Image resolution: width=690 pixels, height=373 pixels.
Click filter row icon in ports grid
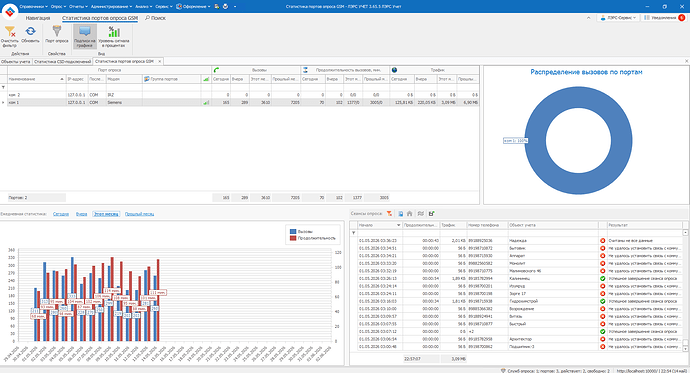coord(4,88)
